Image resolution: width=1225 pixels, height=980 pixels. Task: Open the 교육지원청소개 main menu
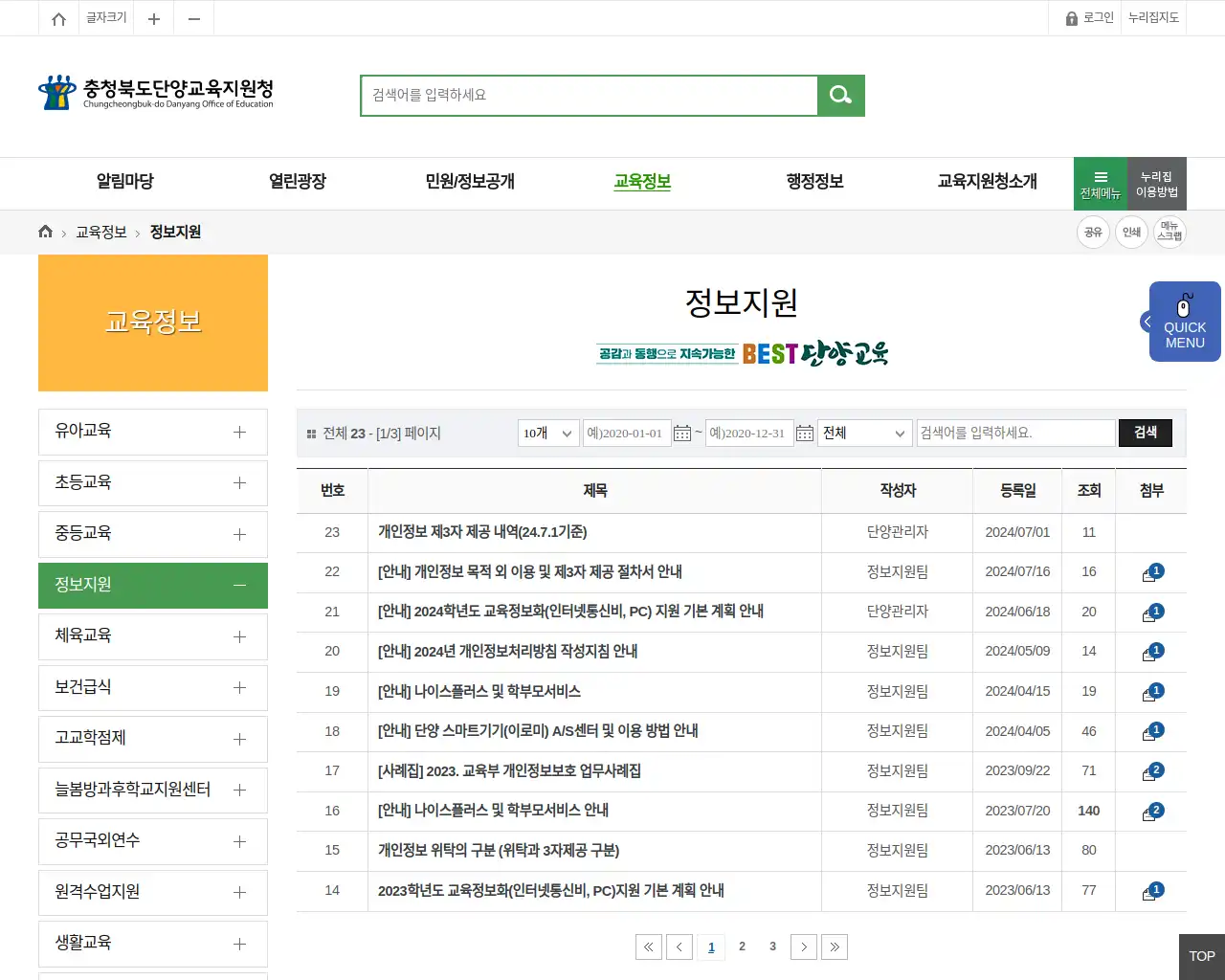click(x=987, y=182)
